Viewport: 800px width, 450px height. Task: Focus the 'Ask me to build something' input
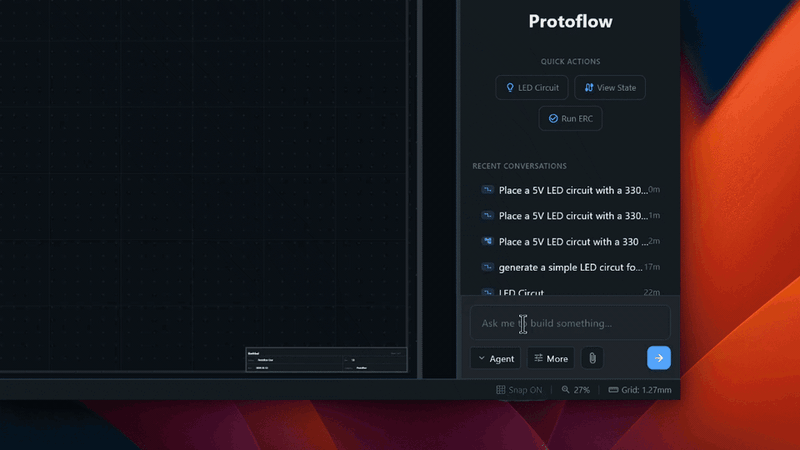click(570, 323)
